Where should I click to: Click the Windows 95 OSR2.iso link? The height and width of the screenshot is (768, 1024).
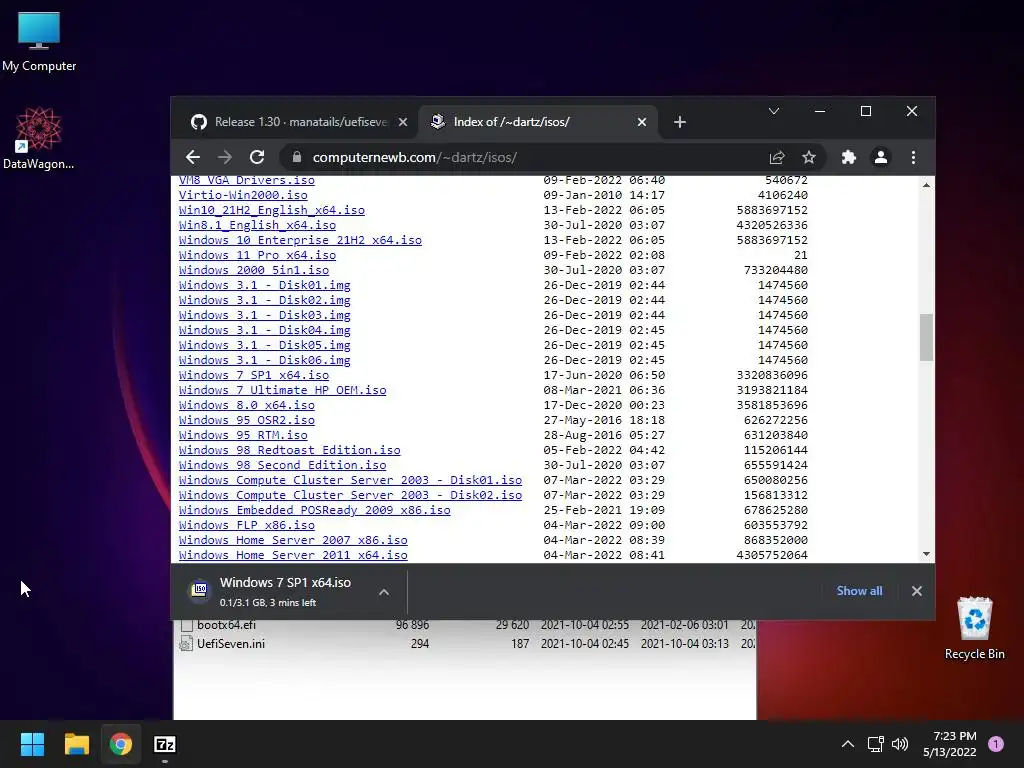pos(247,420)
